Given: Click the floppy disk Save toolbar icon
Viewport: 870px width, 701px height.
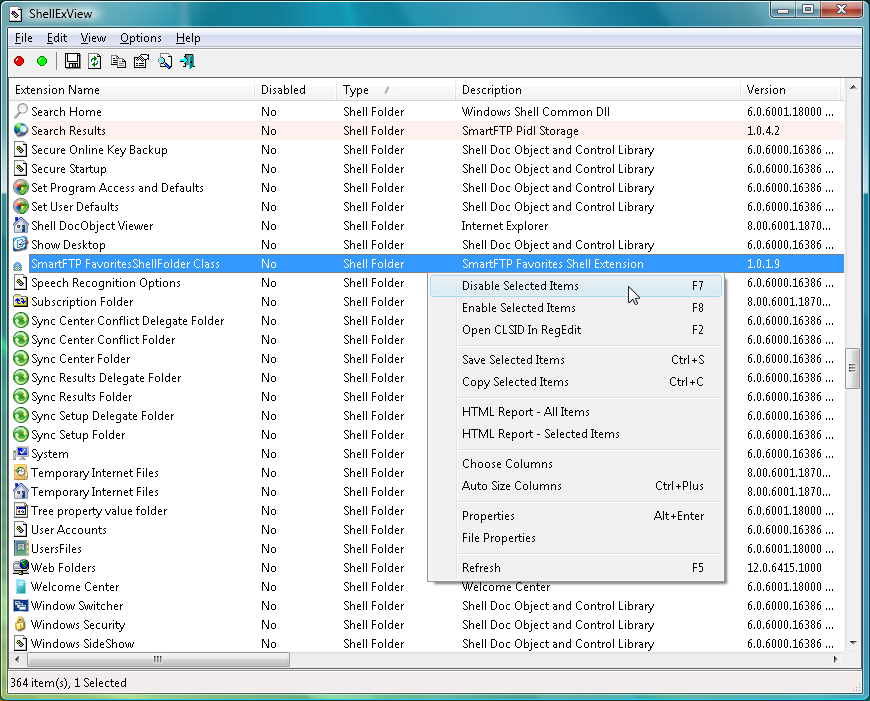Looking at the screenshot, I should [x=73, y=61].
